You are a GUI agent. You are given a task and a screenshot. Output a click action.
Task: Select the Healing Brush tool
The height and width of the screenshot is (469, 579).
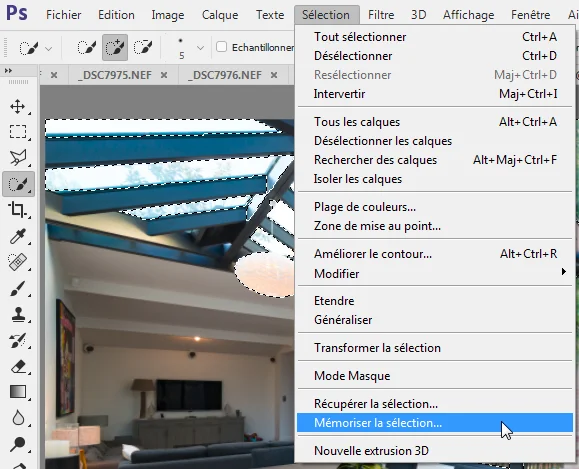18,262
